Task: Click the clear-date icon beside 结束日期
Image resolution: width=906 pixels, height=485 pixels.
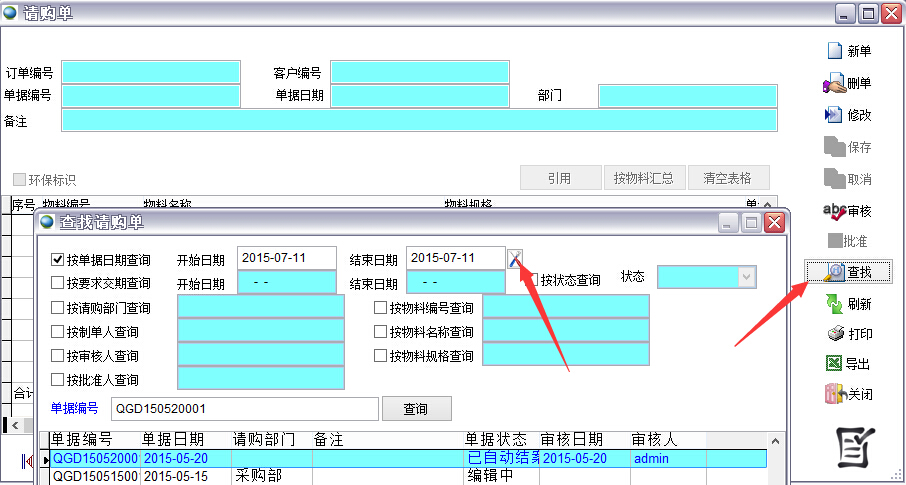Action: [514, 259]
